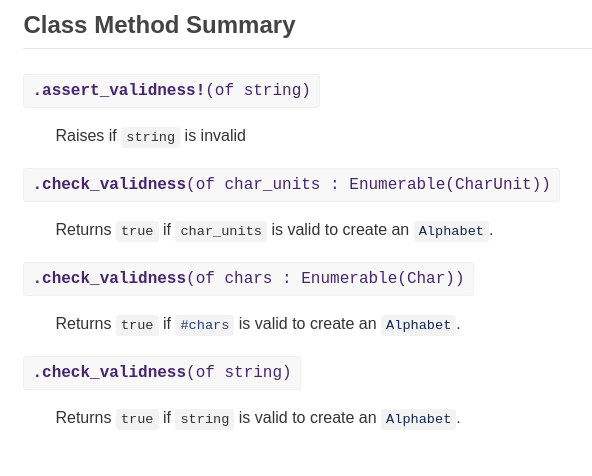Click the 'Raises if' description text

tap(86, 136)
